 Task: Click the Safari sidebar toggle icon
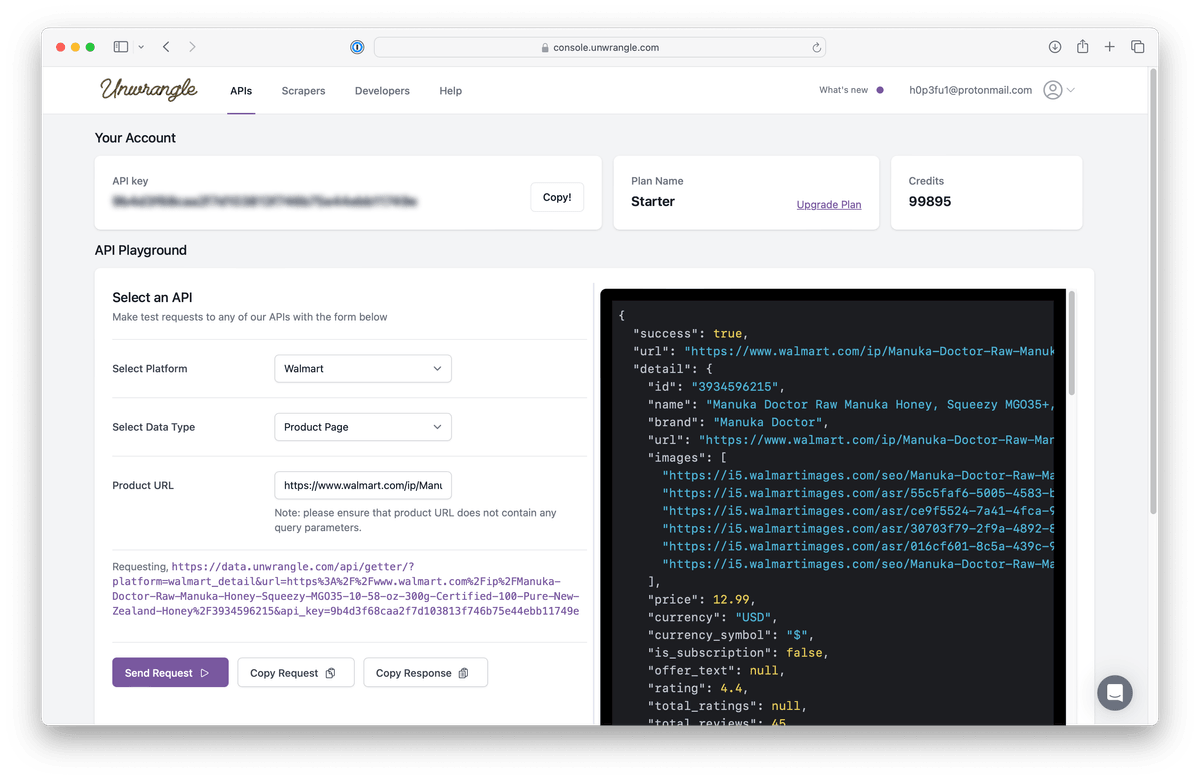tap(121, 47)
